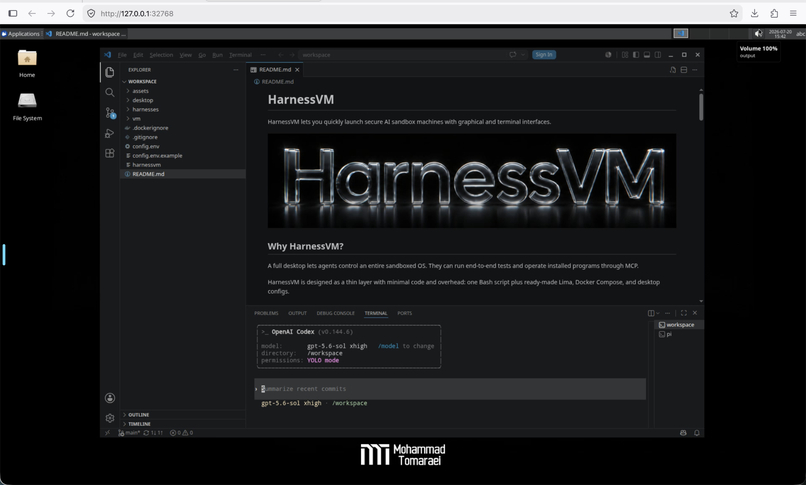Open terminal panel More Actions ellipsis
Viewport: 806px width, 485px height.
(x=668, y=313)
